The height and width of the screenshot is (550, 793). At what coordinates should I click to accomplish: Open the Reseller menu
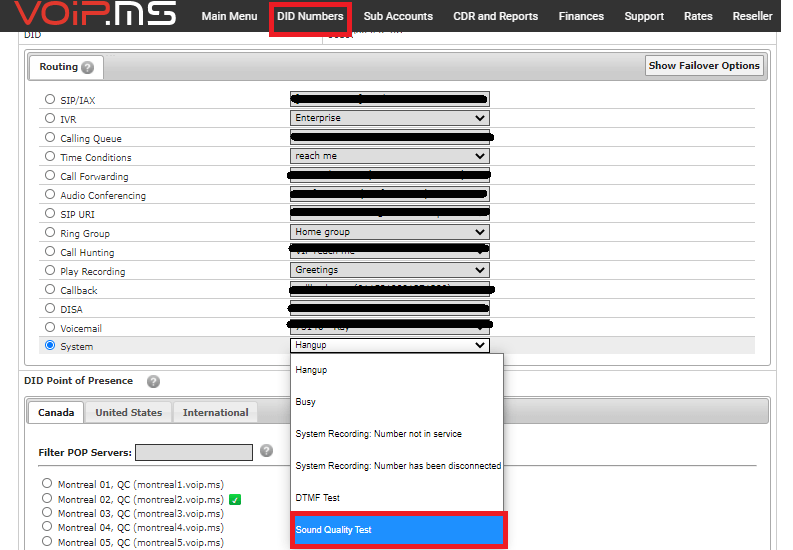[x=753, y=16]
